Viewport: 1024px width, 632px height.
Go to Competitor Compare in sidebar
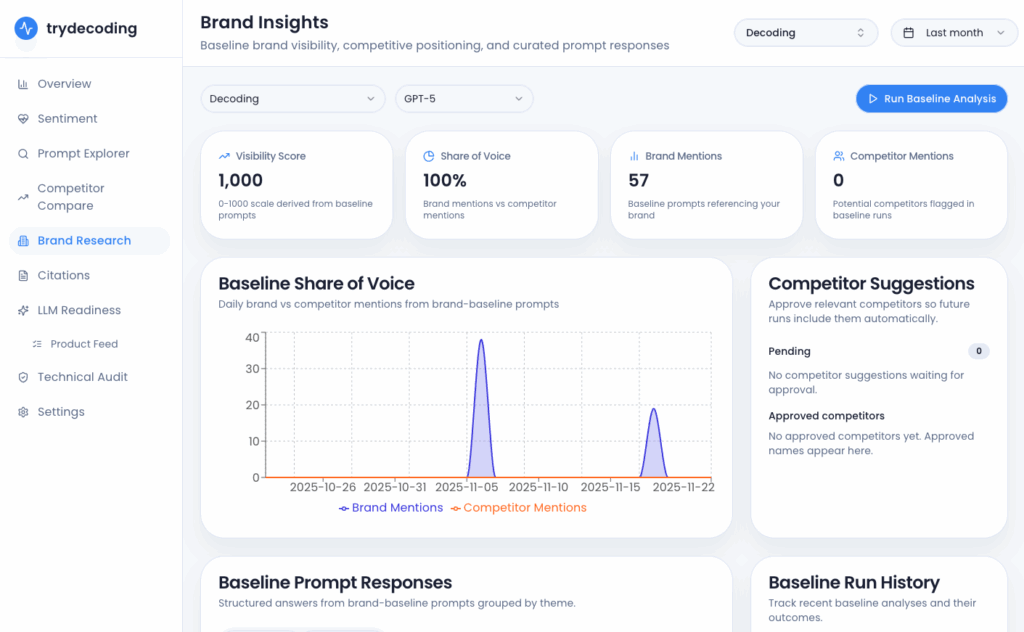pyautogui.click(x=70, y=197)
